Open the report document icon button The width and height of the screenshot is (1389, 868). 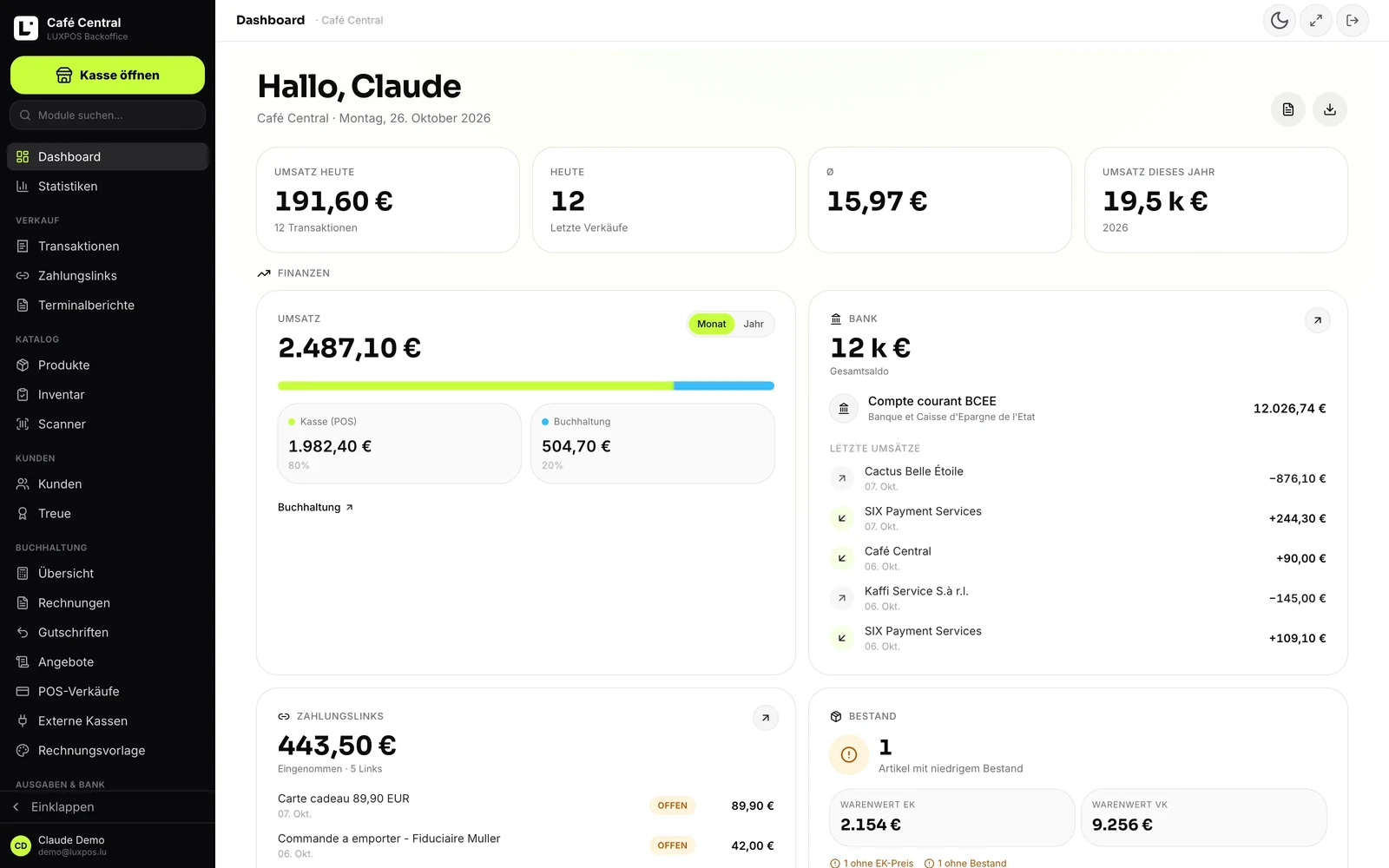(1288, 109)
